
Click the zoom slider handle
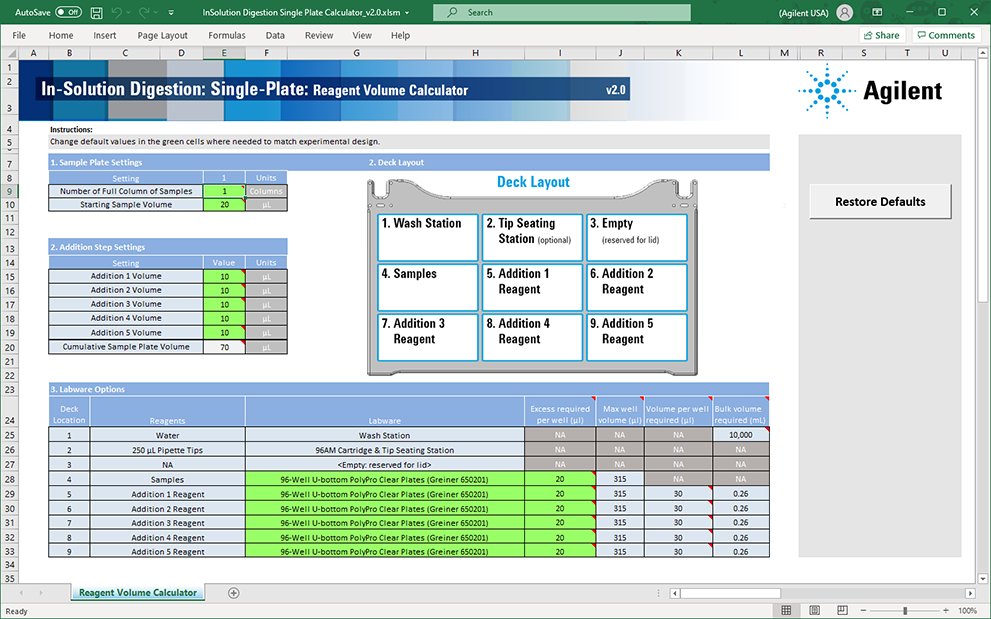(x=905, y=611)
